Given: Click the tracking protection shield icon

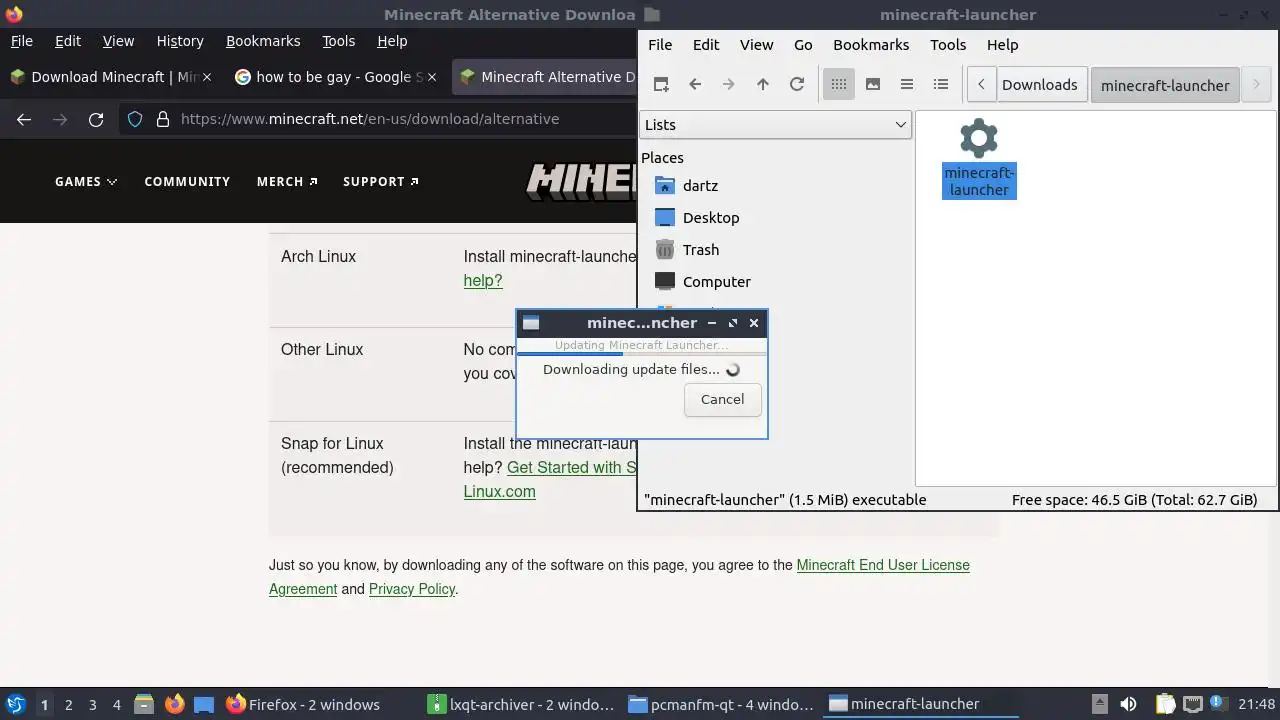Looking at the screenshot, I should pos(136,119).
